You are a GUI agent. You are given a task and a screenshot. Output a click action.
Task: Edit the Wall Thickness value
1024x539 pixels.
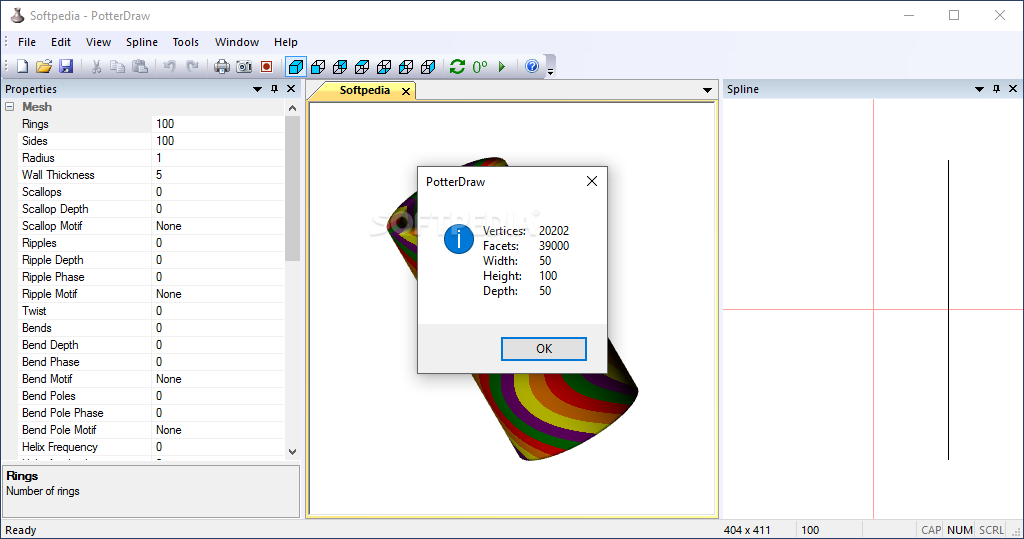[x=218, y=174]
